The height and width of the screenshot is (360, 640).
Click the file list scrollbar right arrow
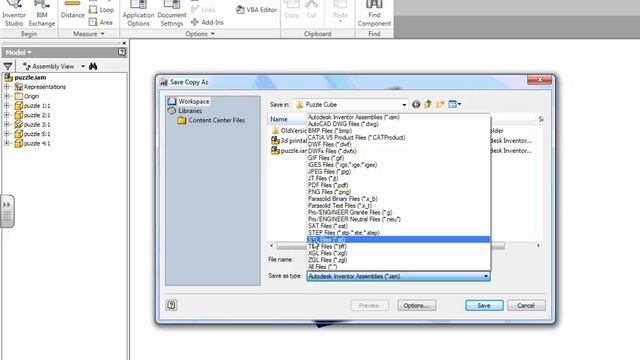pyautogui.click(x=538, y=245)
